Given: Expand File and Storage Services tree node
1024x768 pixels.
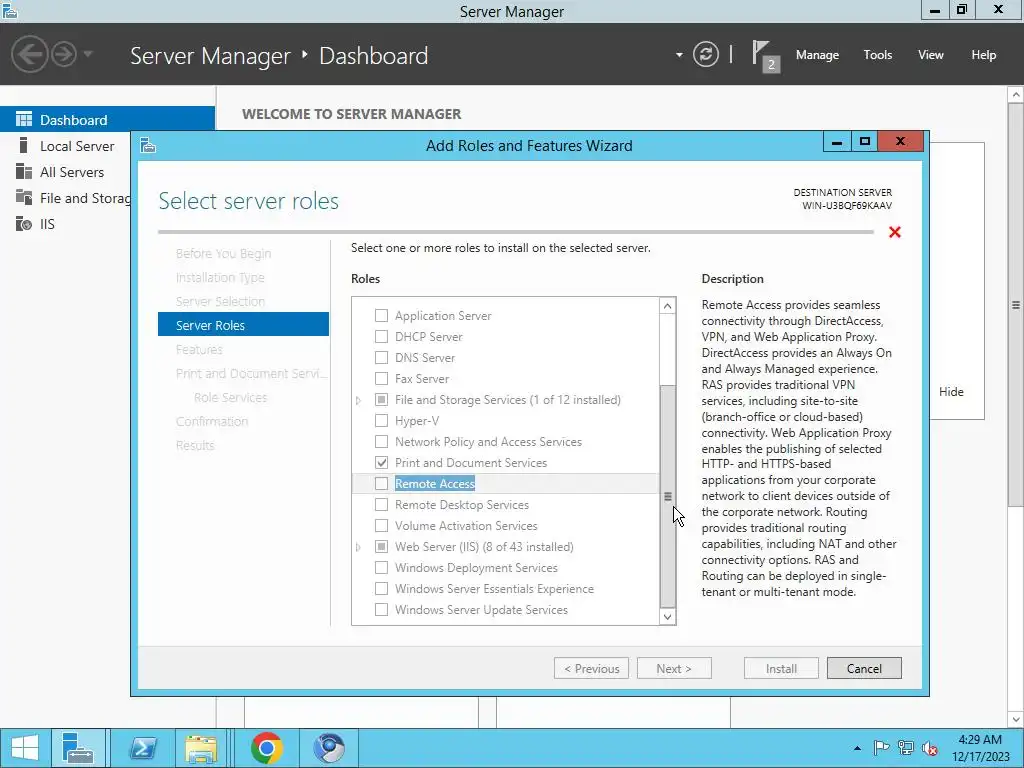Looking at the screenshot, I should coord(359,400).
